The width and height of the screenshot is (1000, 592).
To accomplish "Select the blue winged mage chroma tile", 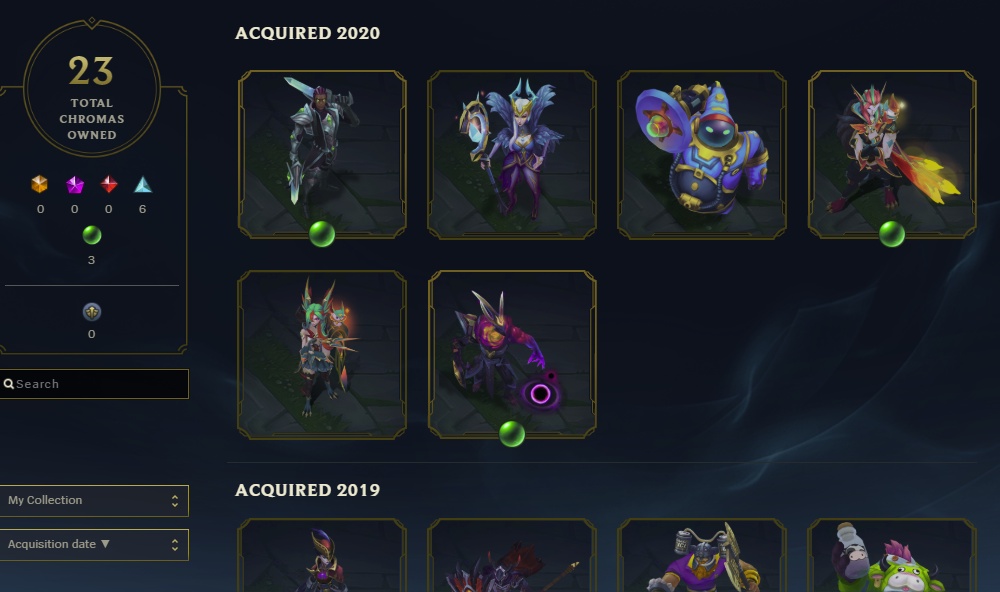I will click(511, 154).
